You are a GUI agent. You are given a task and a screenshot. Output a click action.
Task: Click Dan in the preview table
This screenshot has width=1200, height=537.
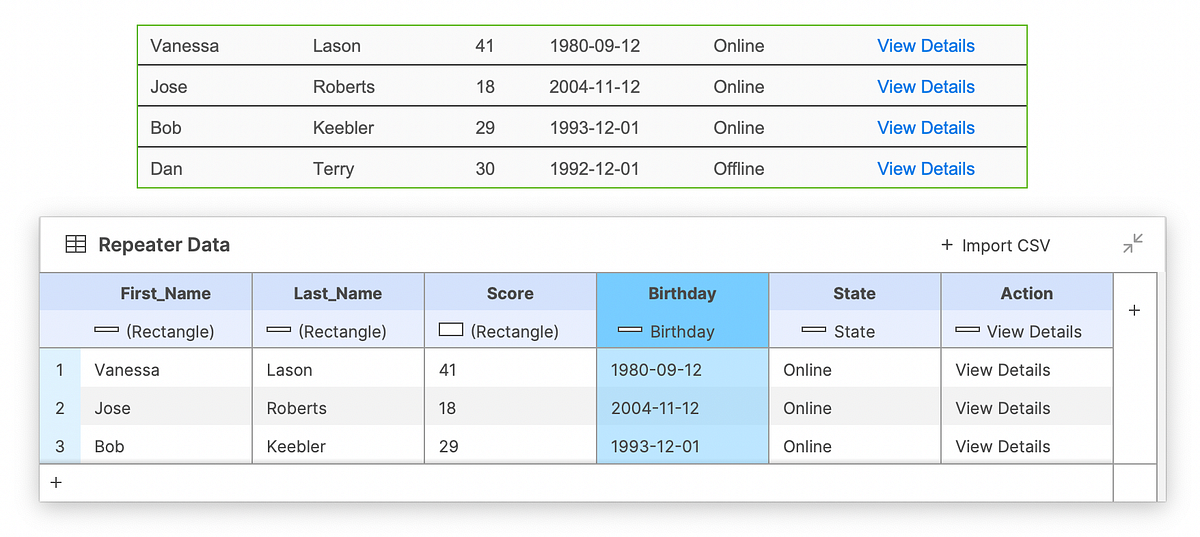[166, 169]
